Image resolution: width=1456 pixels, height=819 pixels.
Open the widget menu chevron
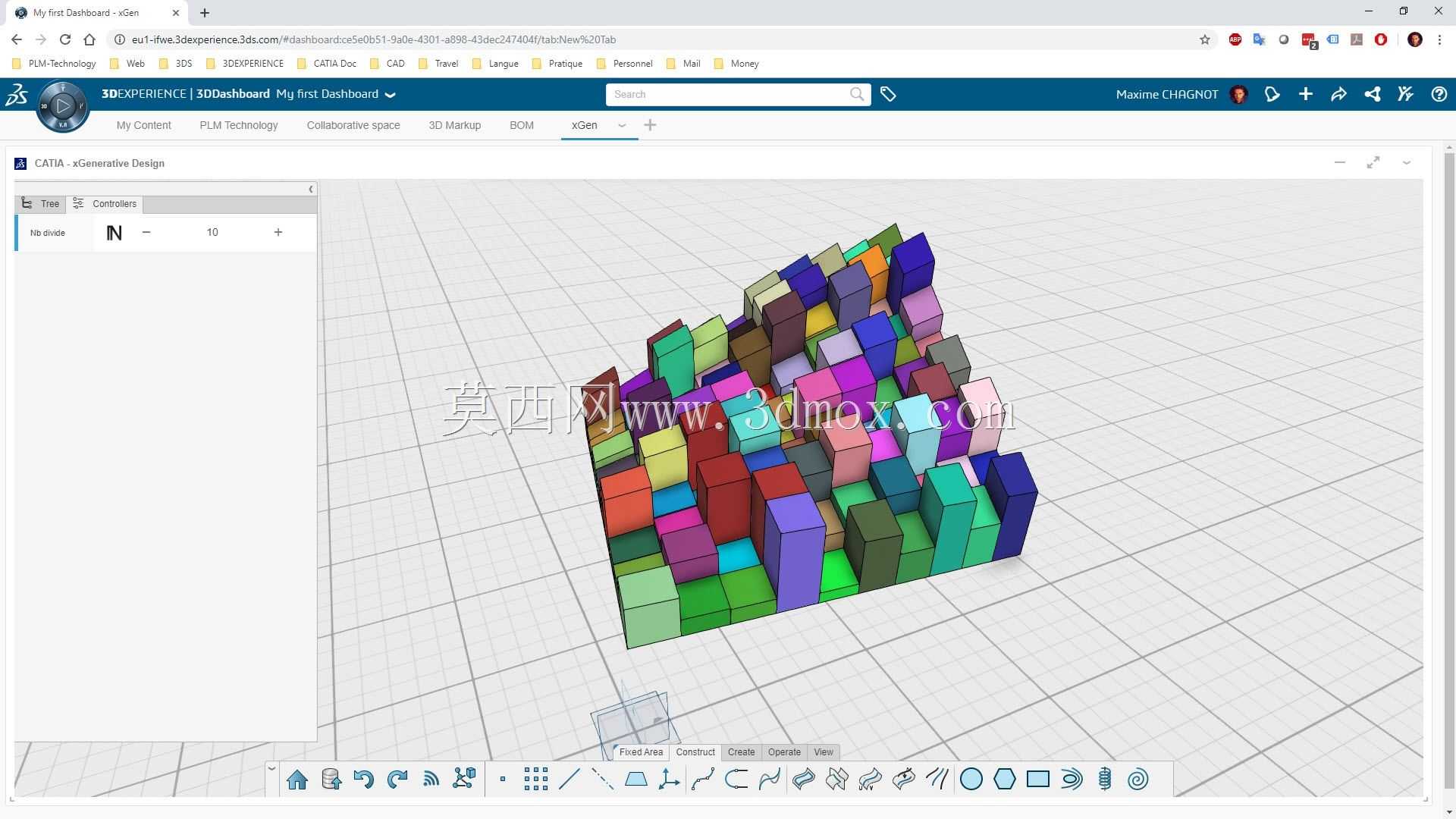[1407, 163]
